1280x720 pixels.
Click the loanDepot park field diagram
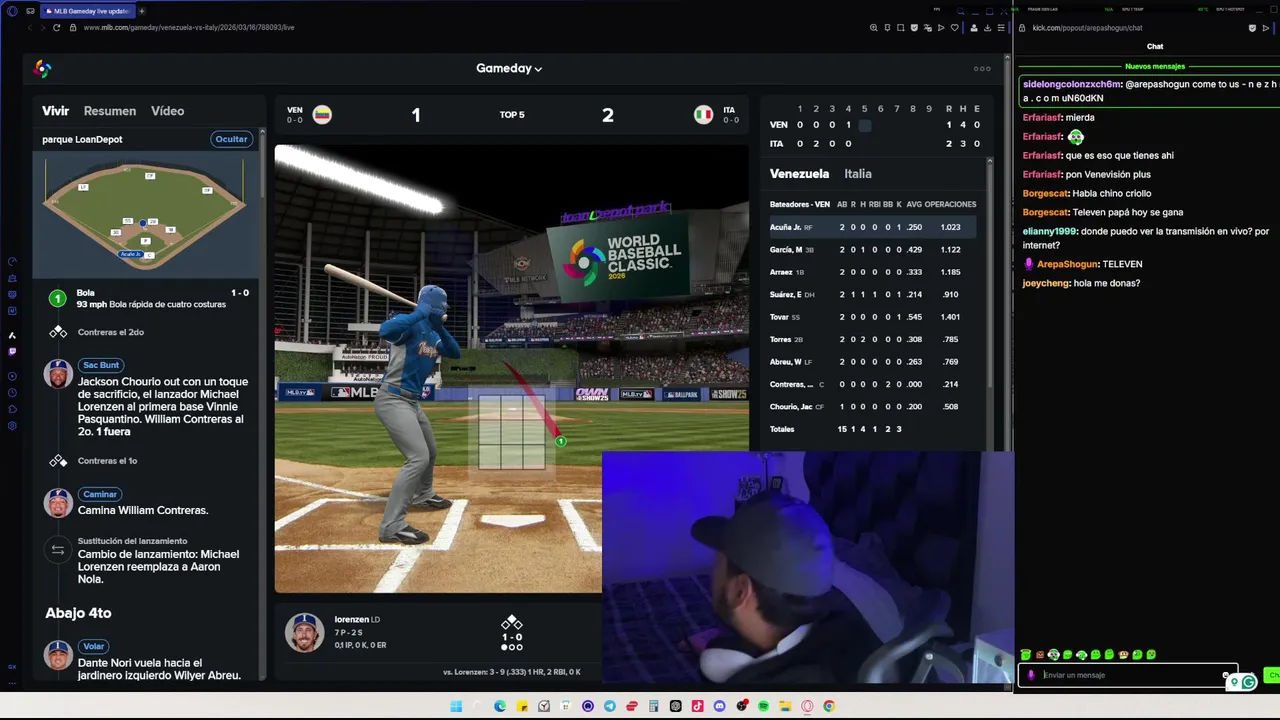(146, 213)
